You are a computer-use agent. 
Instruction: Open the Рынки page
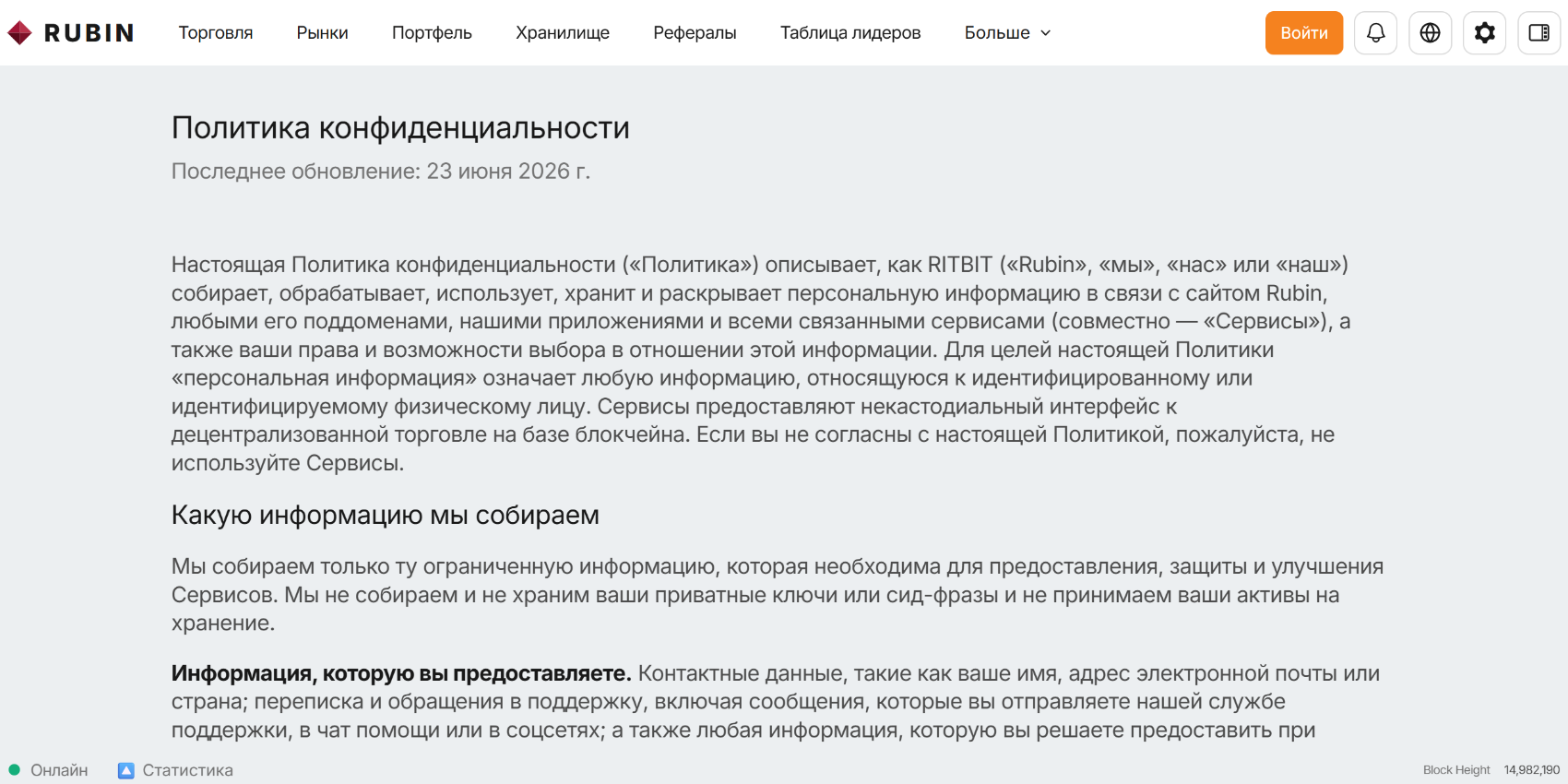point(322,33)
